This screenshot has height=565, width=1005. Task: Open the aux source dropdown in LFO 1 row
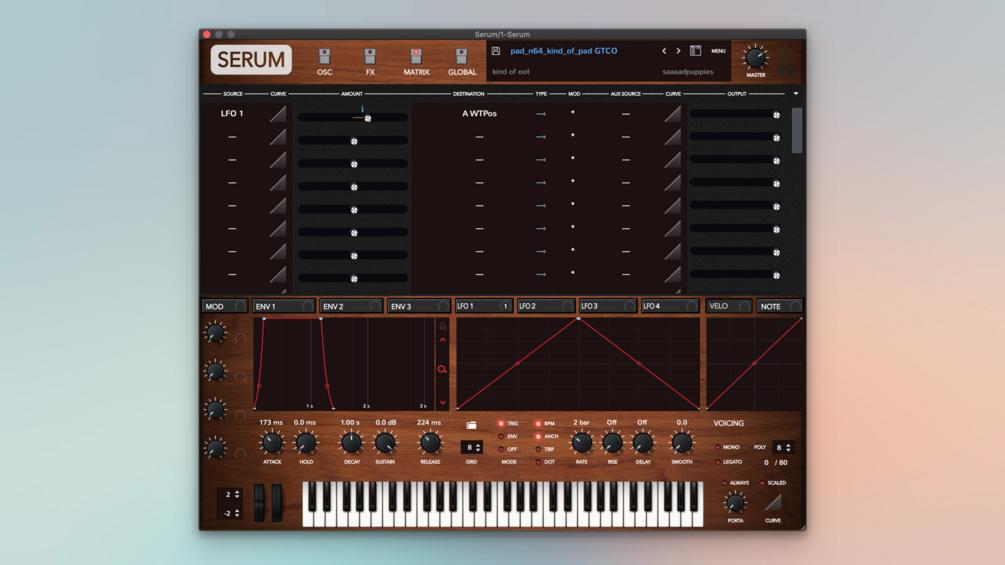coord(626,114)
